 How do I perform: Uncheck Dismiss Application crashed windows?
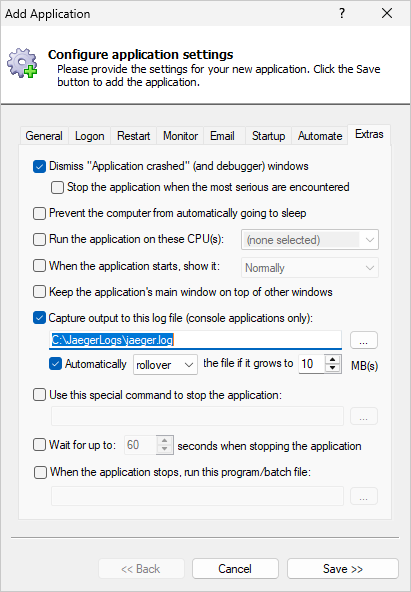click(39, 166)
